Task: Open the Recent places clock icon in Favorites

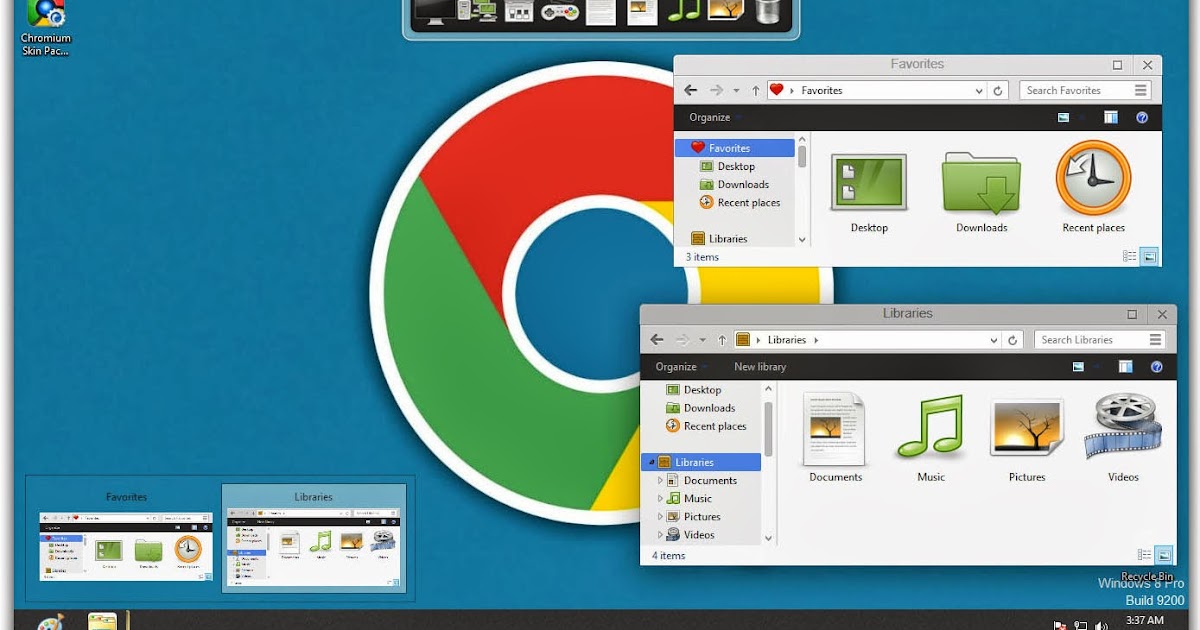Action: click(1093, 178)
